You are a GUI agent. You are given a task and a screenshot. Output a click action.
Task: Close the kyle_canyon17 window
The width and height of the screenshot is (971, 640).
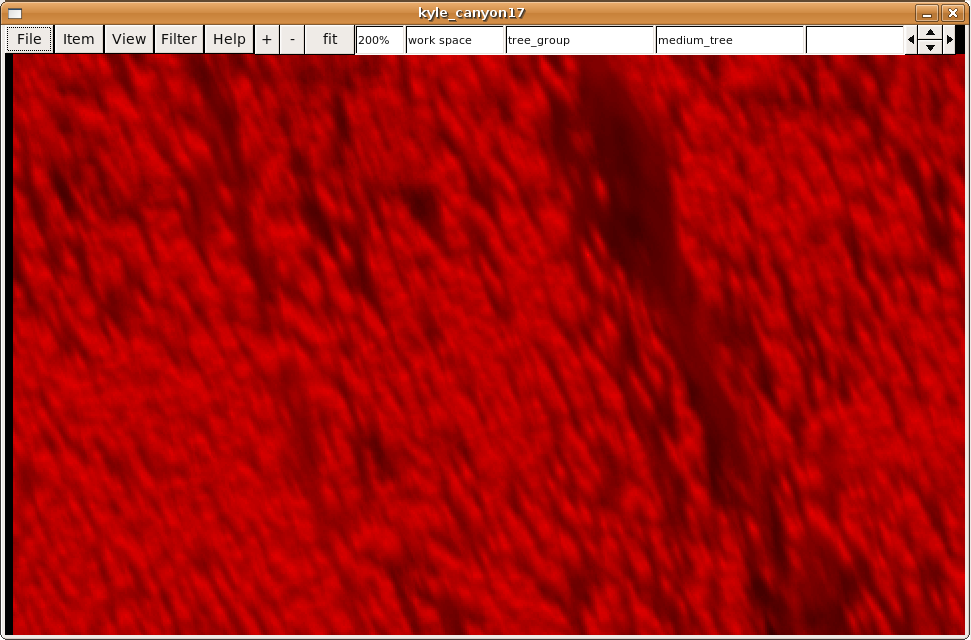[x=952, y=13]
